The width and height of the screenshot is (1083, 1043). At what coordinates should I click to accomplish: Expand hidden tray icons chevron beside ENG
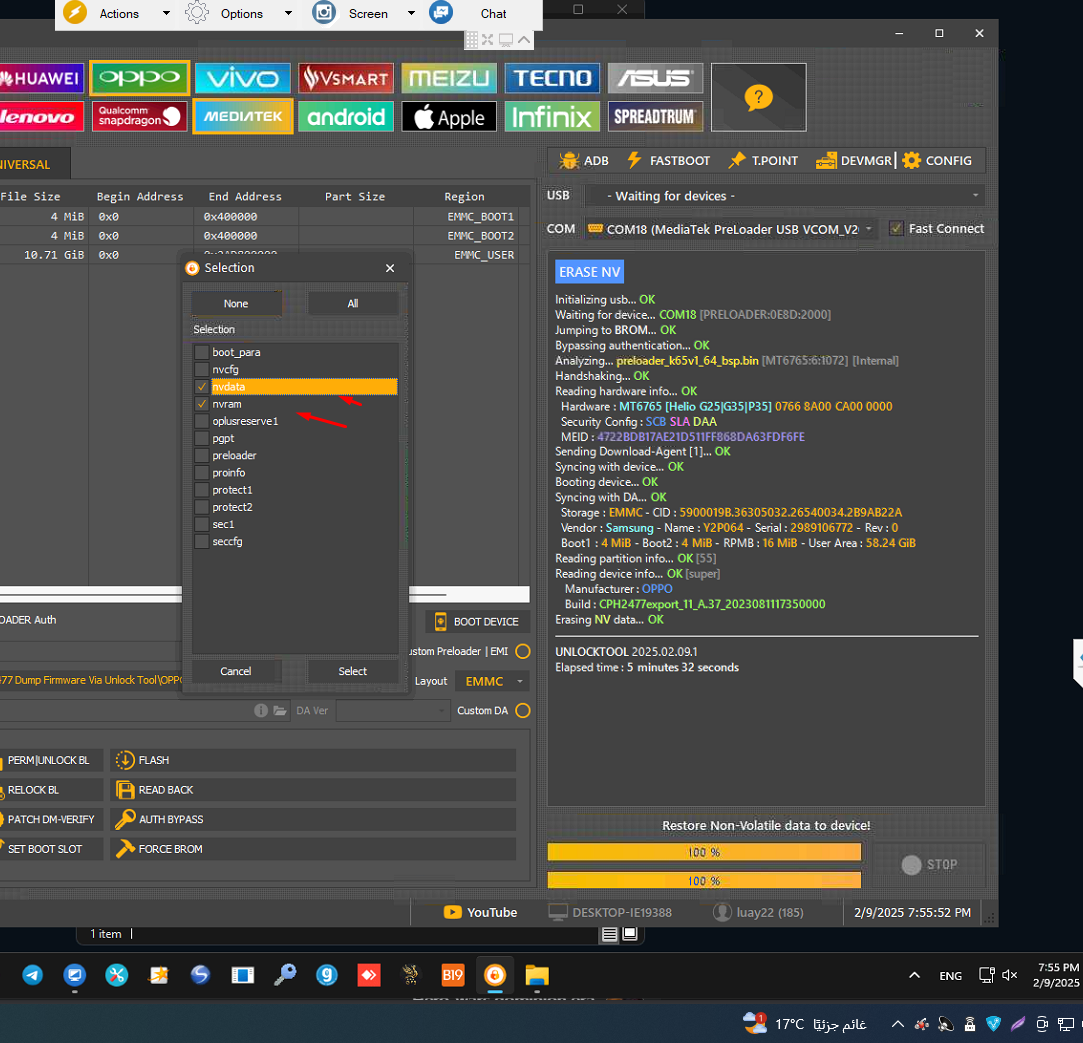(914, 975)
